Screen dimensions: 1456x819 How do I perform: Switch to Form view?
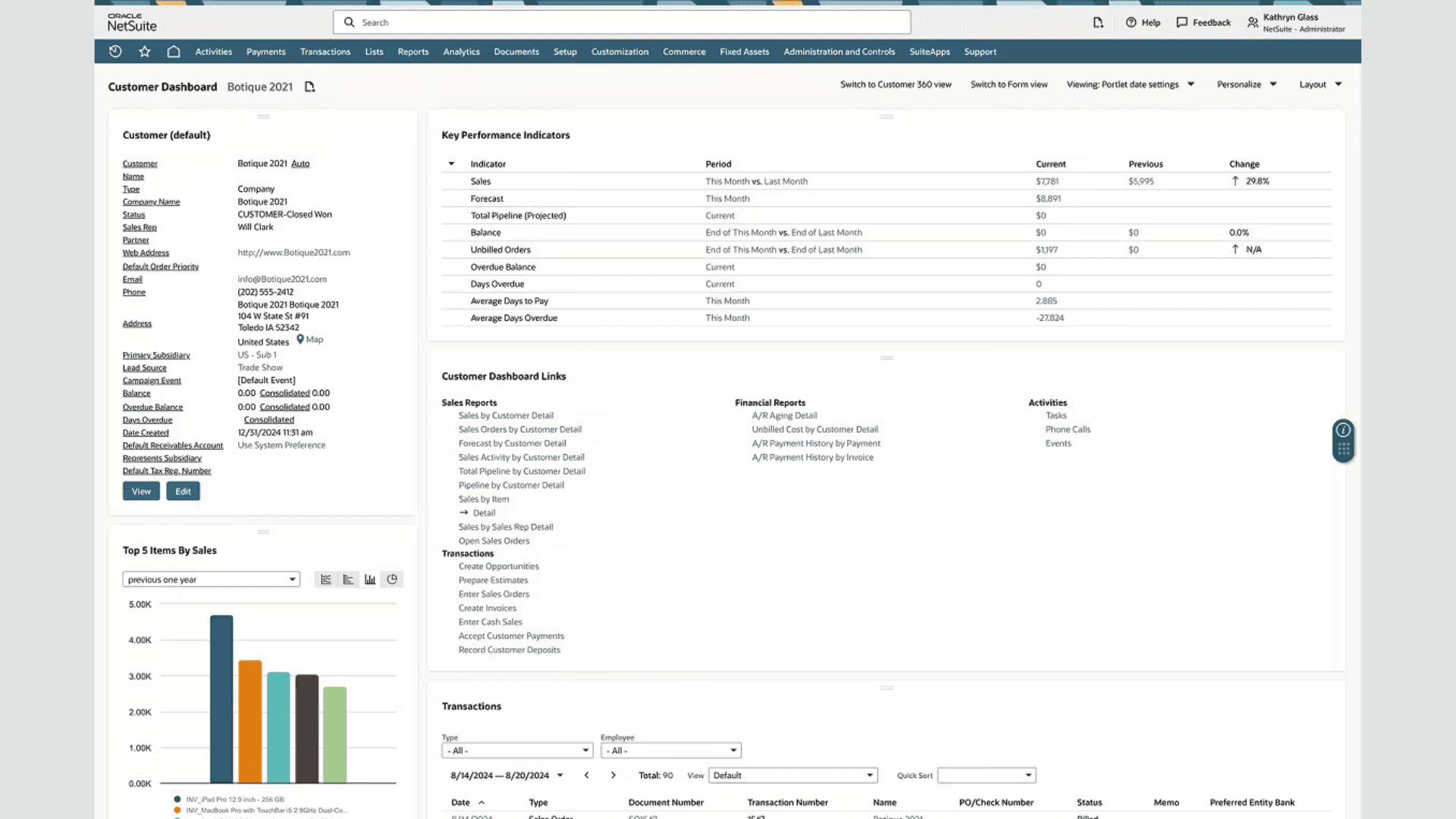point(1009,84)
